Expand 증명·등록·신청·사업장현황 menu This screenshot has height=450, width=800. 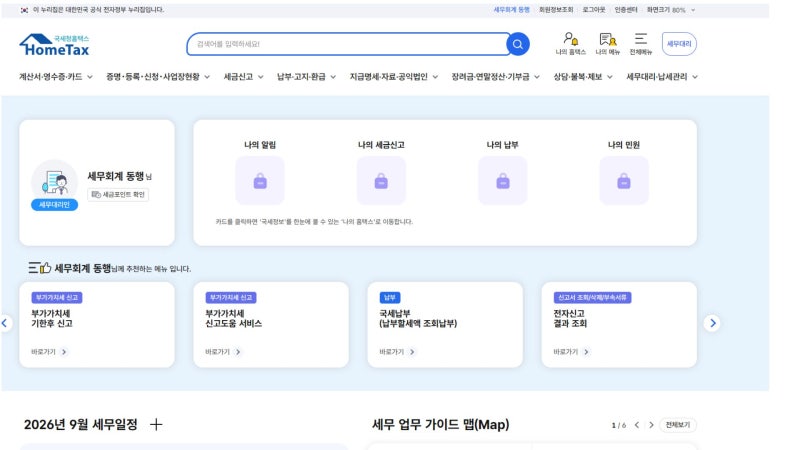158,77
